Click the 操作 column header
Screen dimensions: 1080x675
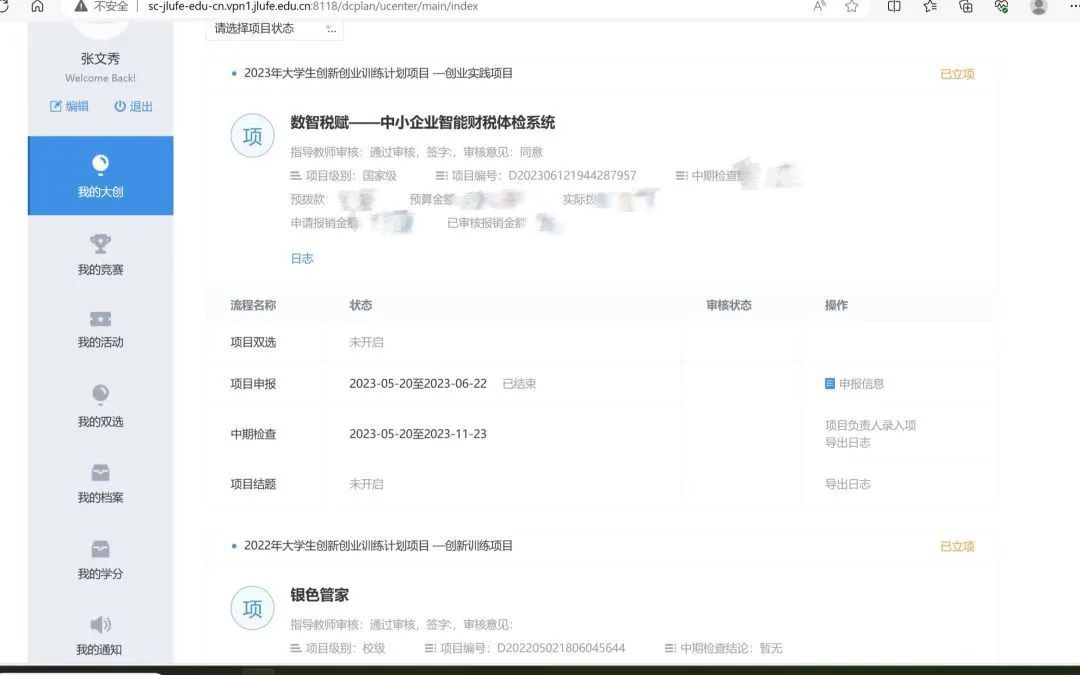(836, 305)
